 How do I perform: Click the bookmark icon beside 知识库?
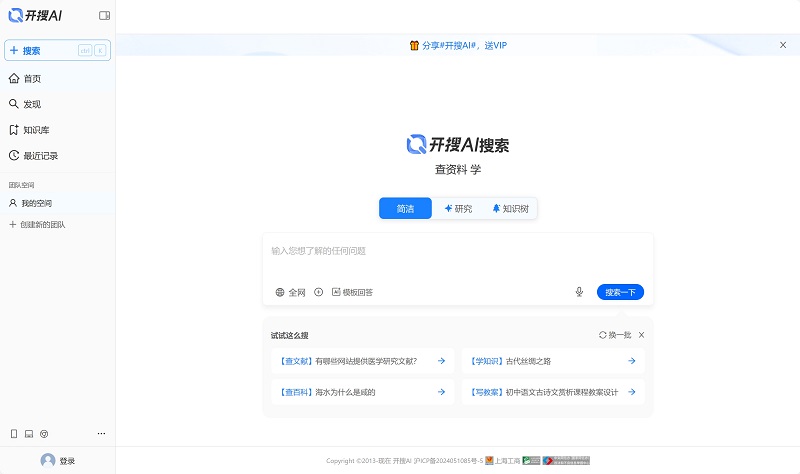14,130
